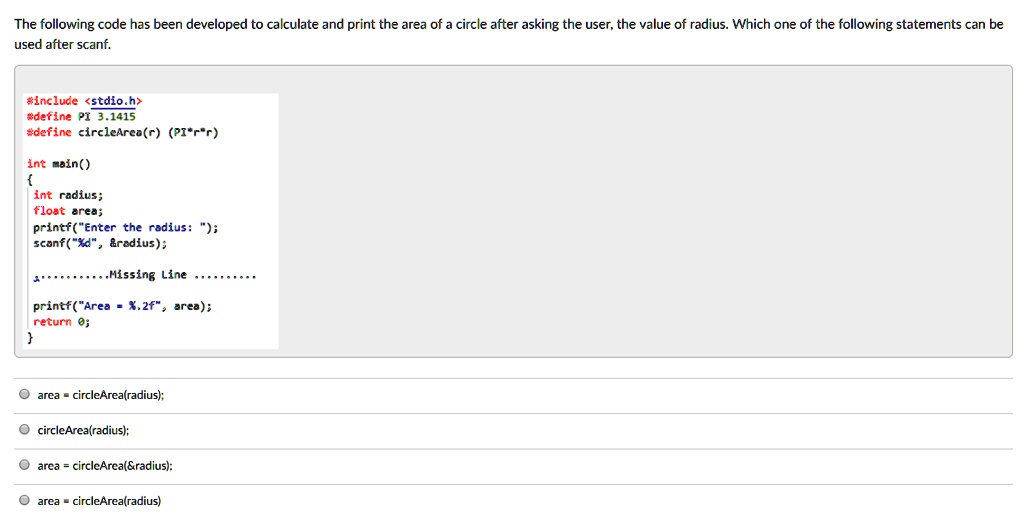Click the 'float area;' declaration
Image resolution: width=1024 pixels, height=526 pixels.
(68, 211)
